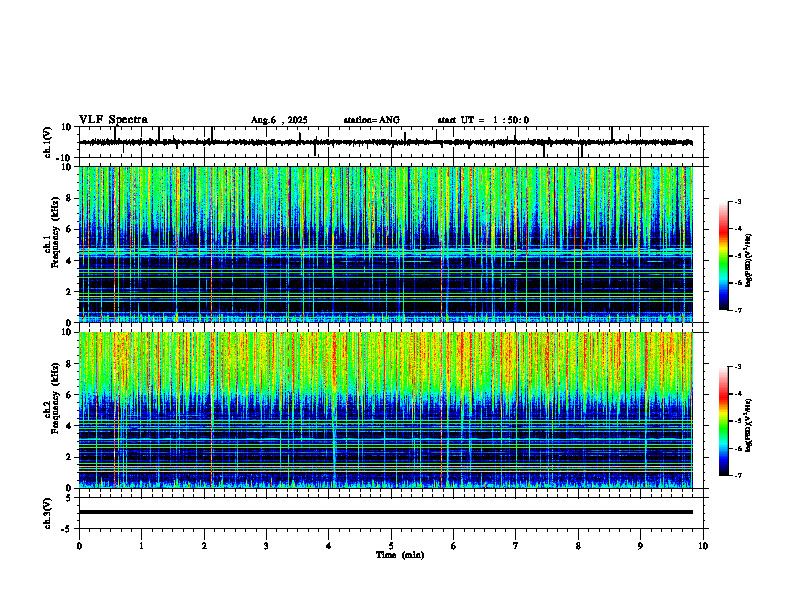The height and width of the screenshot is (612, 792).
Task: Click the ch.2 colorbar log(PSD) label
Action: pyautogui.click(x=749, y=425)
